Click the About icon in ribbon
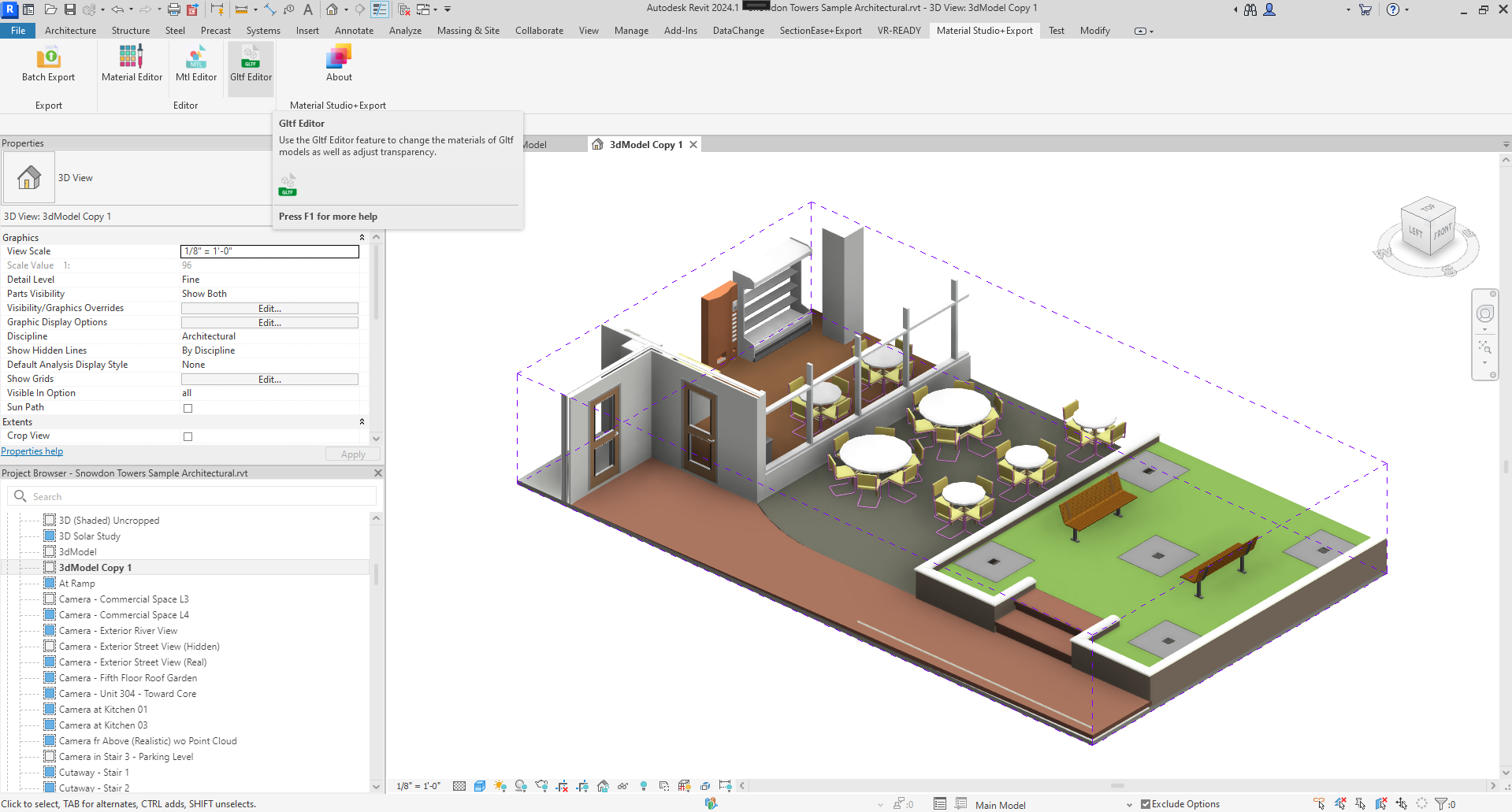1512x812 pixels. pos(339,64)
